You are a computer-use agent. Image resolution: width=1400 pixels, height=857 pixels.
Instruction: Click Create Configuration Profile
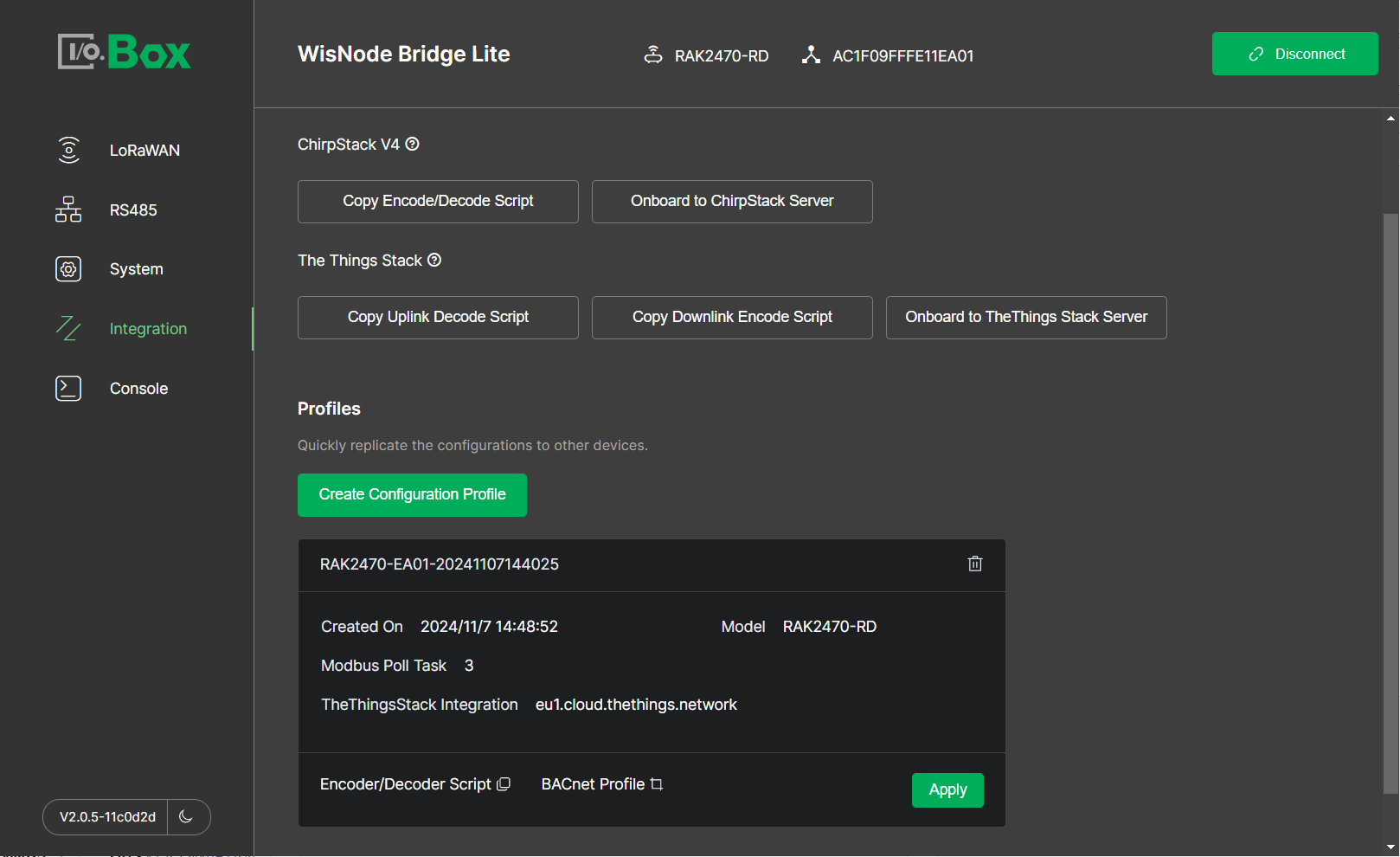coord(412,495)
